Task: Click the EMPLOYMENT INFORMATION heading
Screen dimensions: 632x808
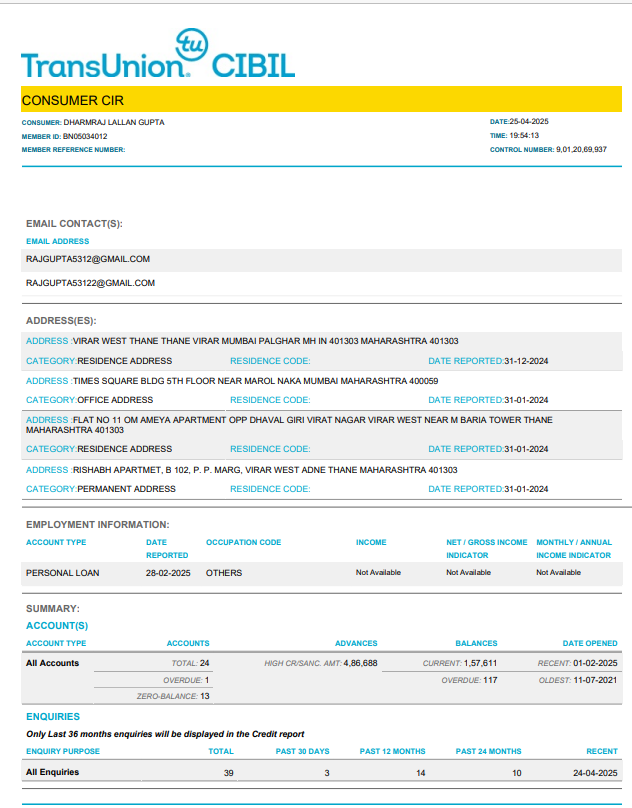Action: [97, 525]
